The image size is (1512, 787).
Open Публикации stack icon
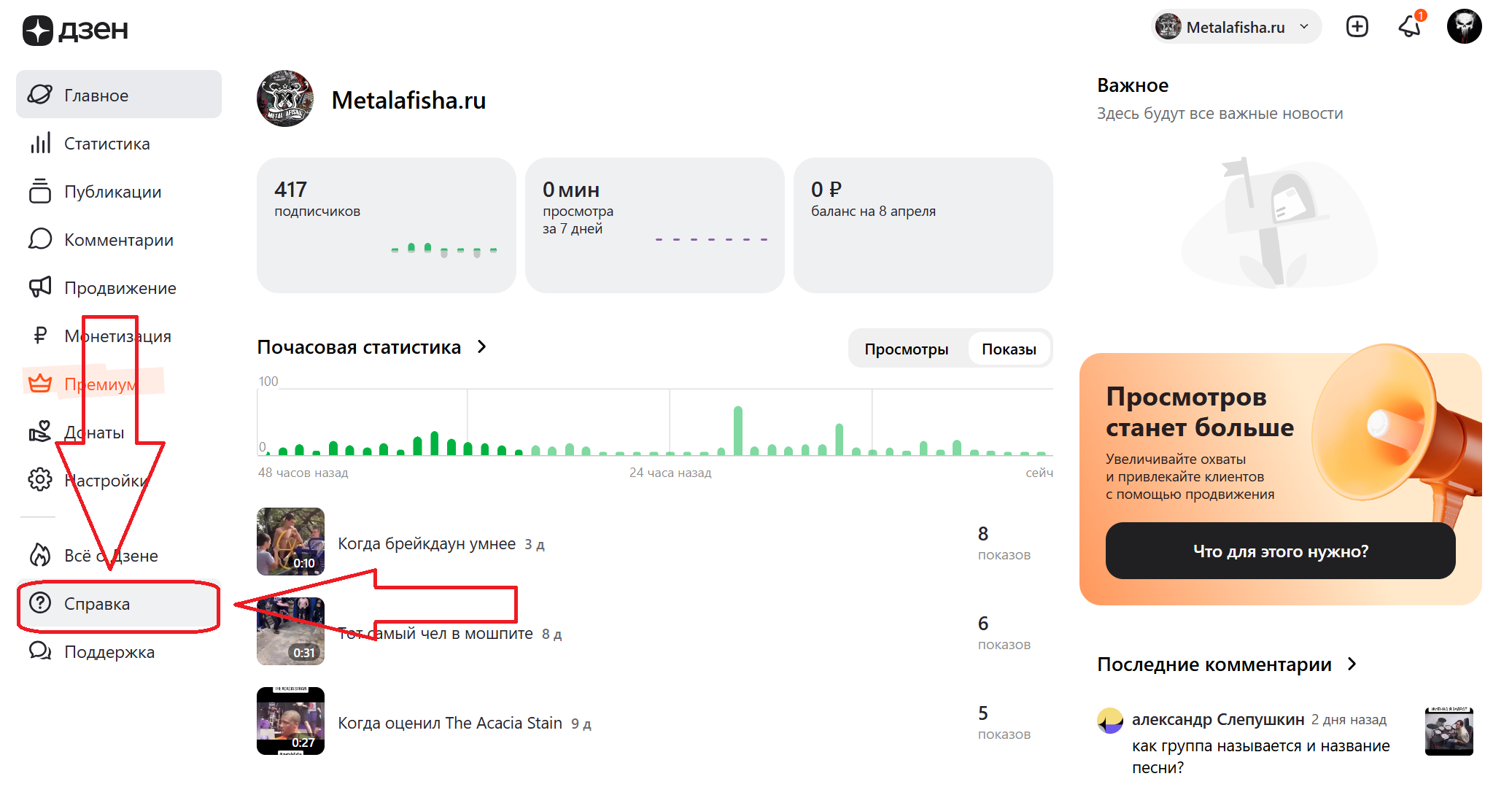click(40, 191)
